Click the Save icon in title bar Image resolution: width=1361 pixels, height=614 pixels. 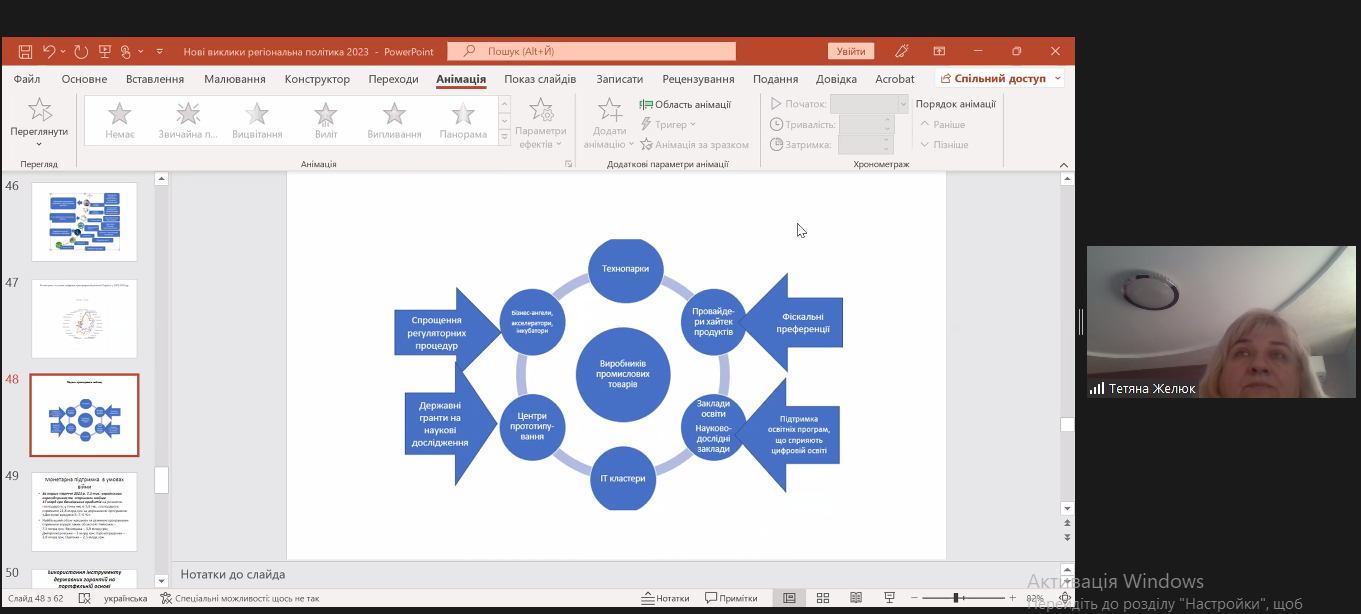tap(25, 51)
